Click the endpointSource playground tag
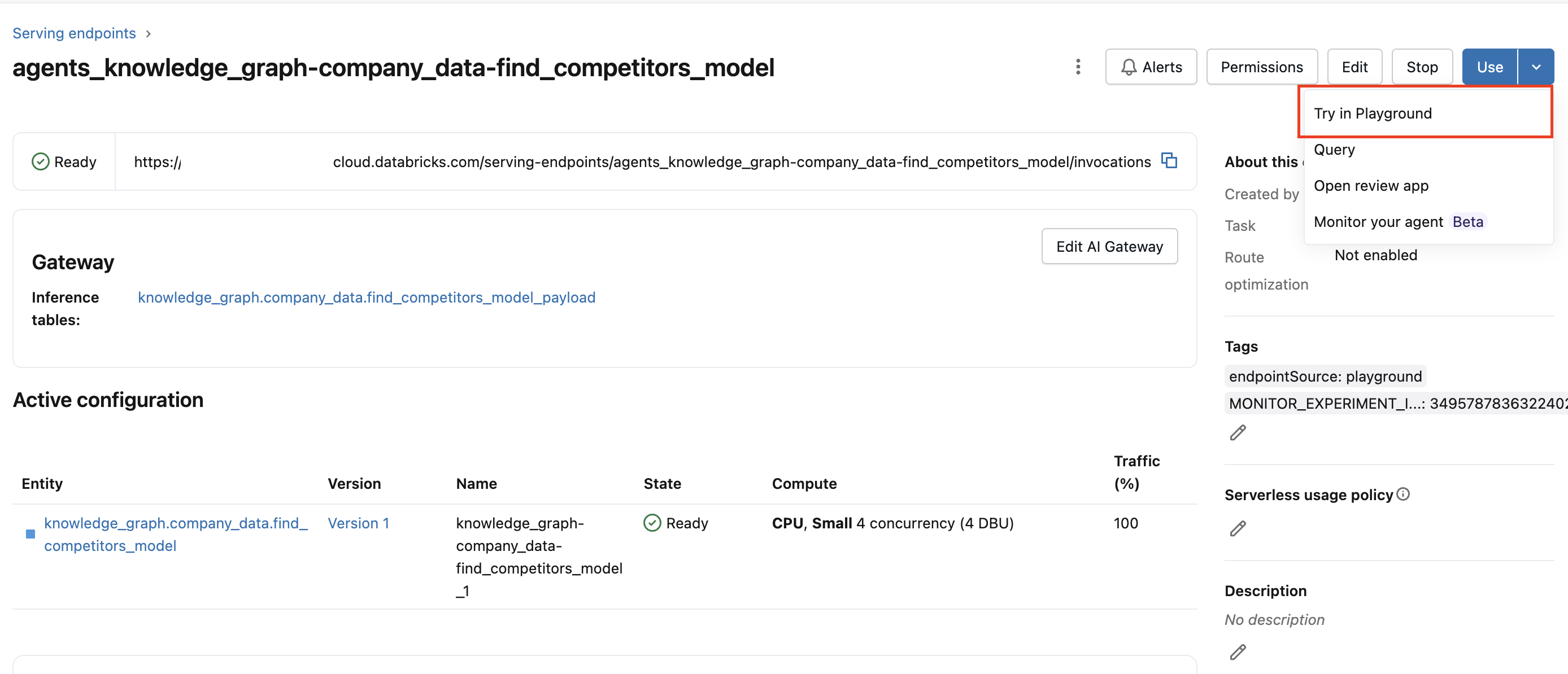This screenshot has height=674, width=1568. click(x=1325, y=377)
